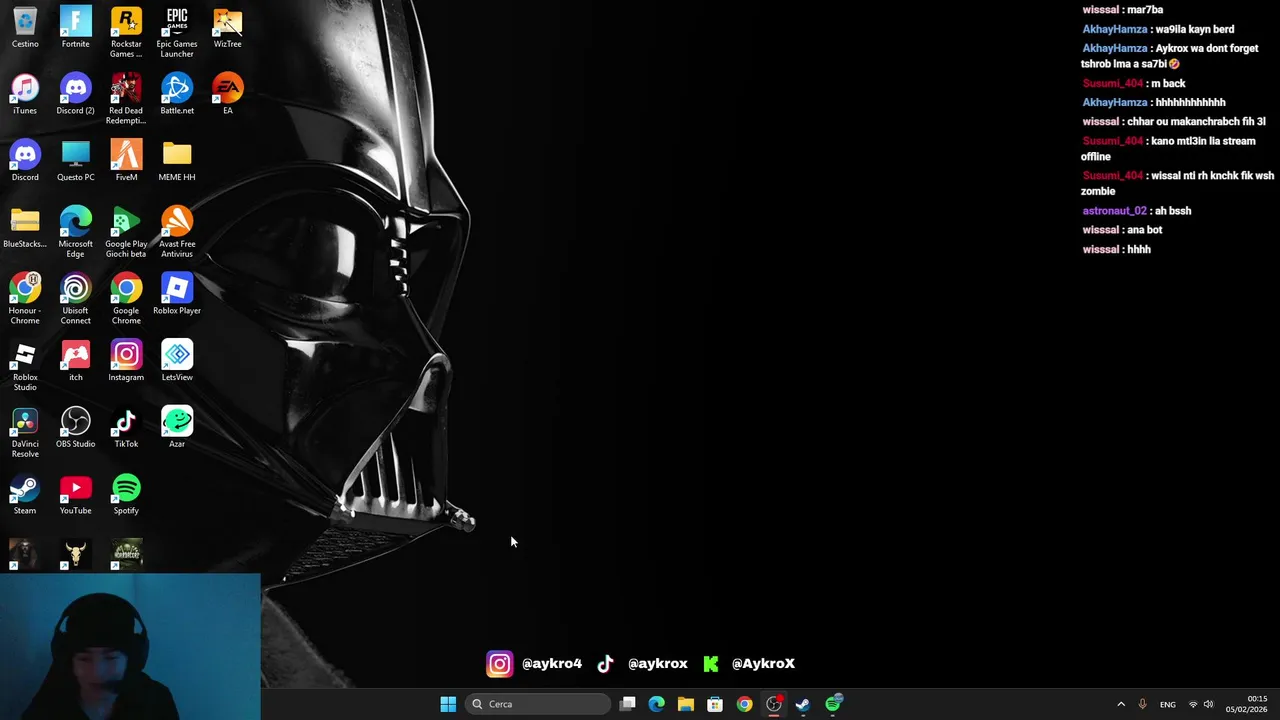Image resolution: width=1280 pixels, height=720 pixels.
Task: Select the Roblox Player desktop icon
Action: pos(177,294)
